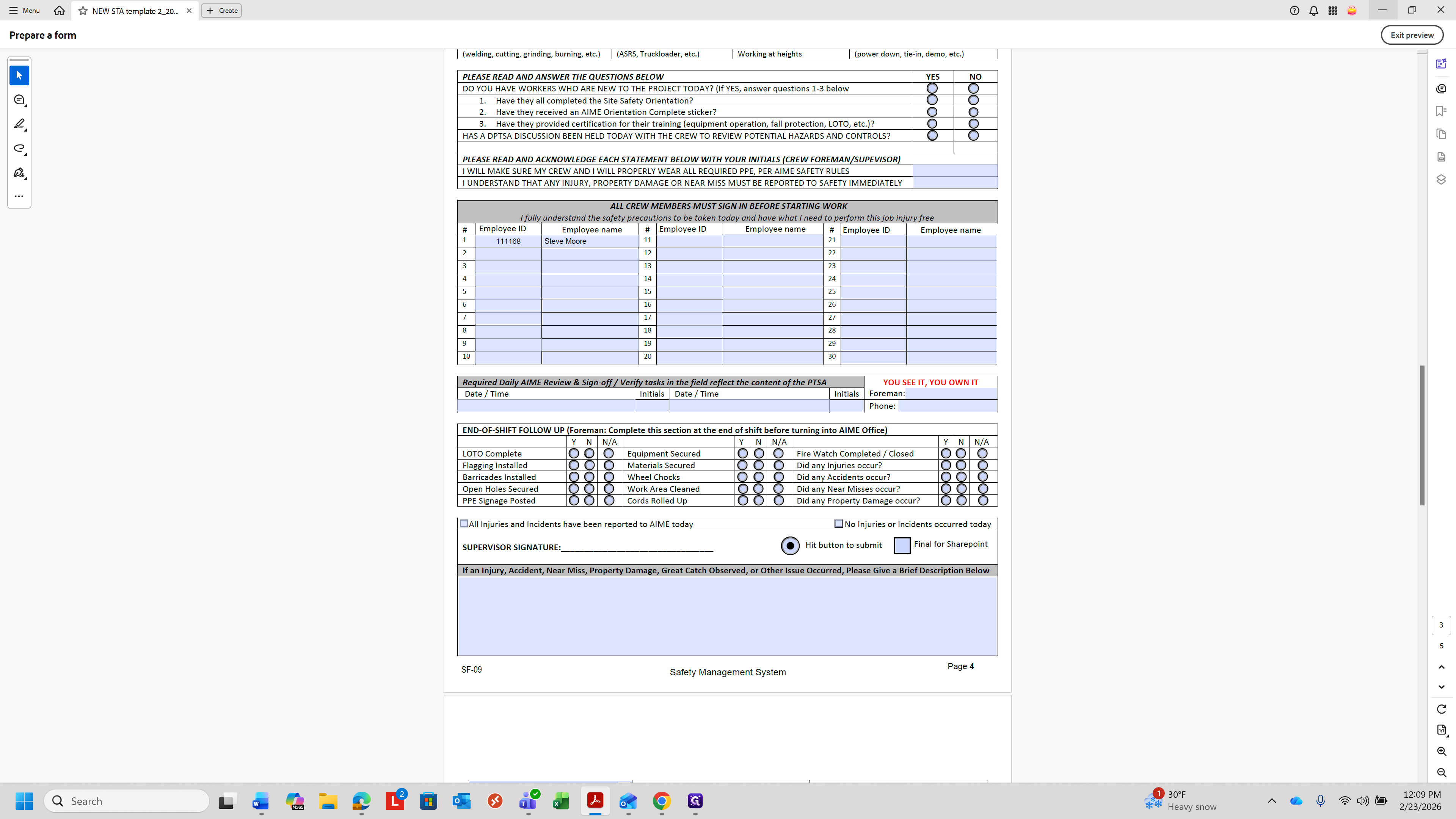Select YES radio for new workers question
This screenshot has height=819, width=1456.
tap(932, 88)
